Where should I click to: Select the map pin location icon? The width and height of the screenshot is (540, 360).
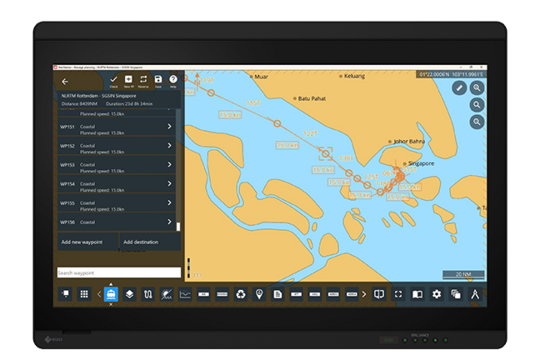point(259,294)
